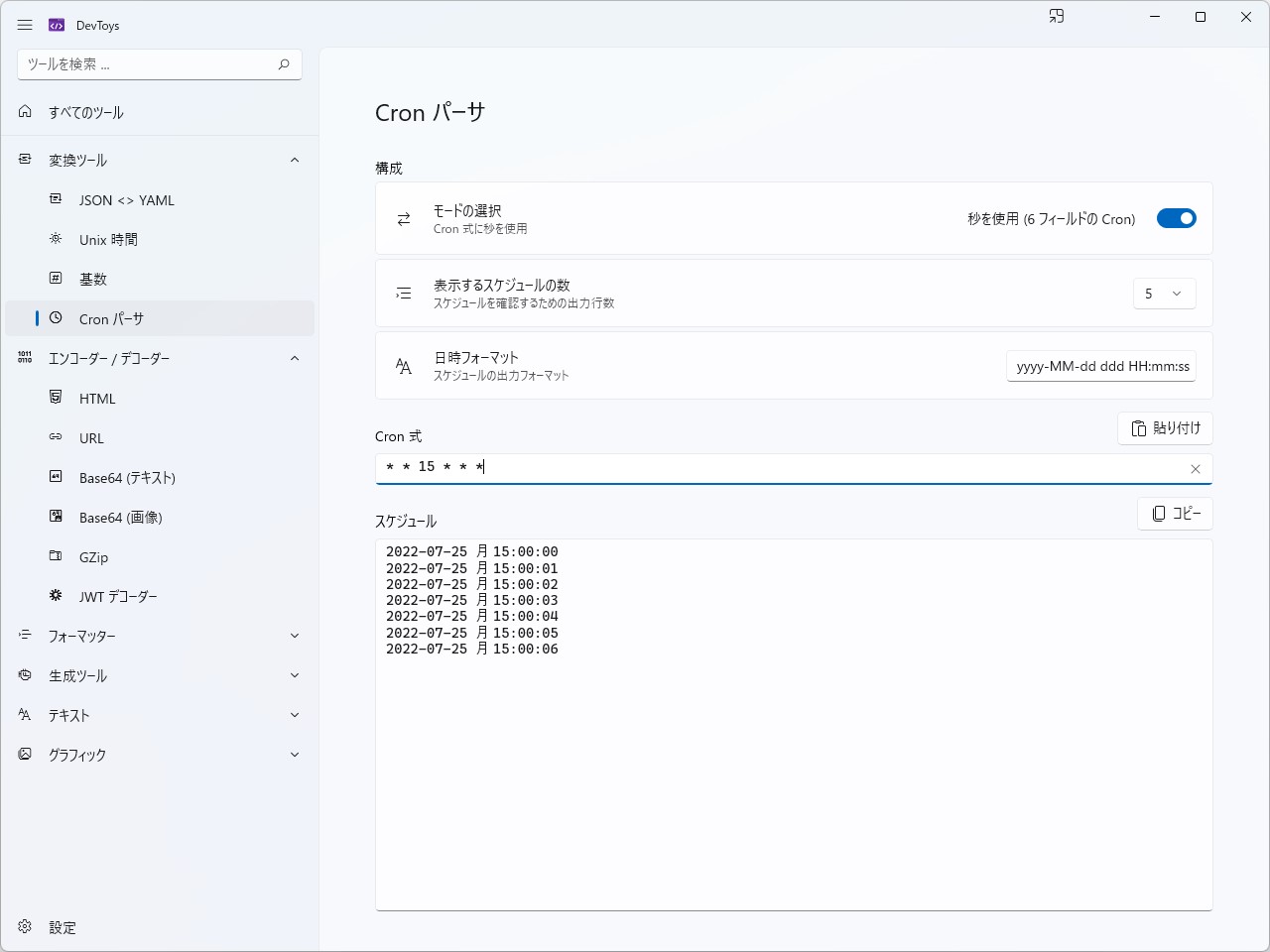Open DevToys 設定 (settings)
Screen dimensions: 1270x952
[62, 927]
